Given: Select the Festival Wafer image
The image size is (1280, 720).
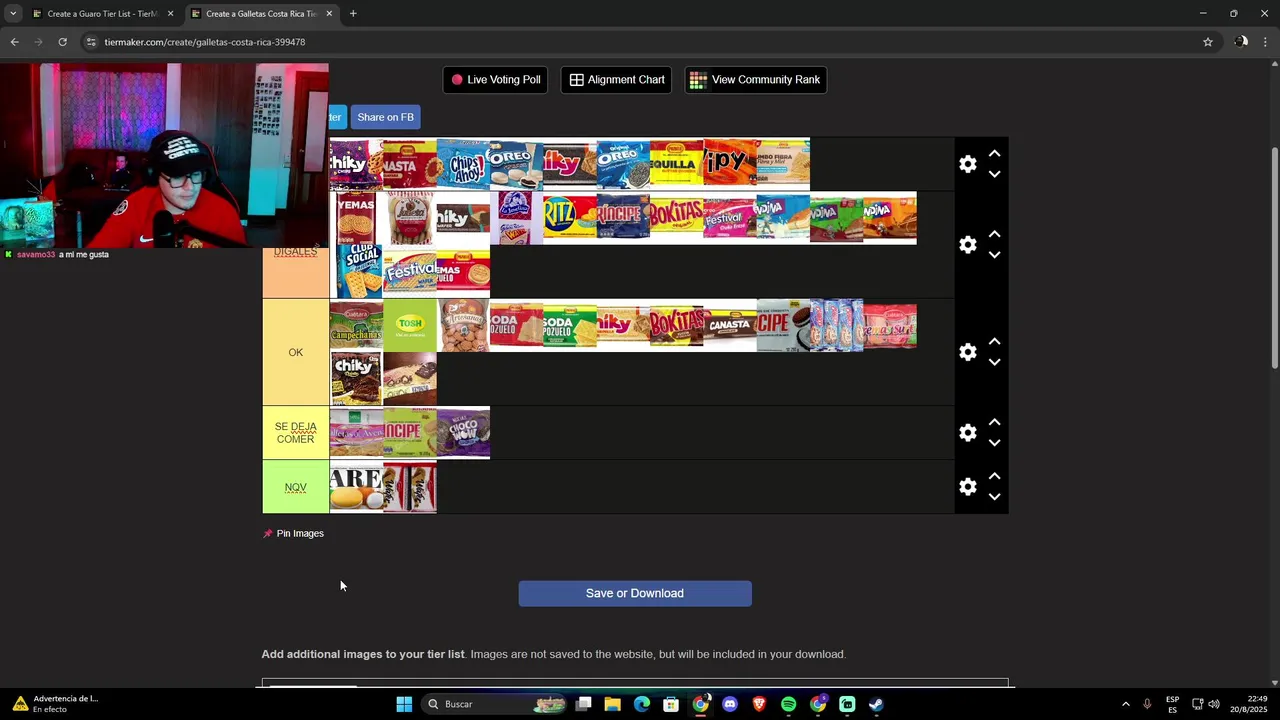Looking at the screenshot, I should [410, 271].
